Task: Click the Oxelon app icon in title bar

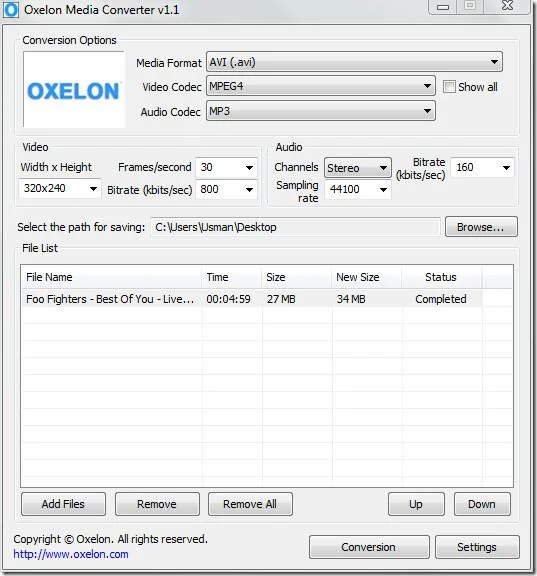Action: 10,10
